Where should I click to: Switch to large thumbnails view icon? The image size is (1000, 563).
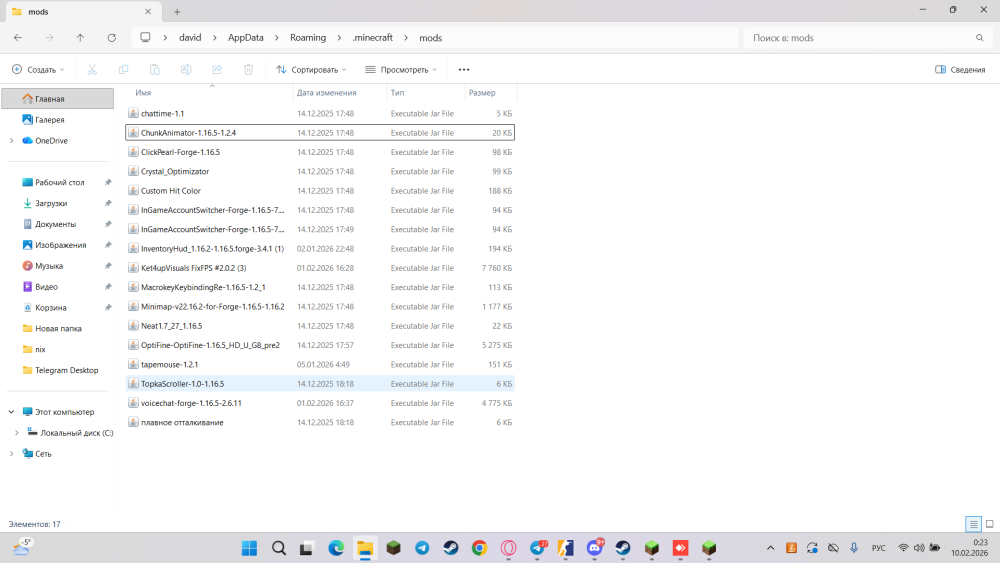990,524
